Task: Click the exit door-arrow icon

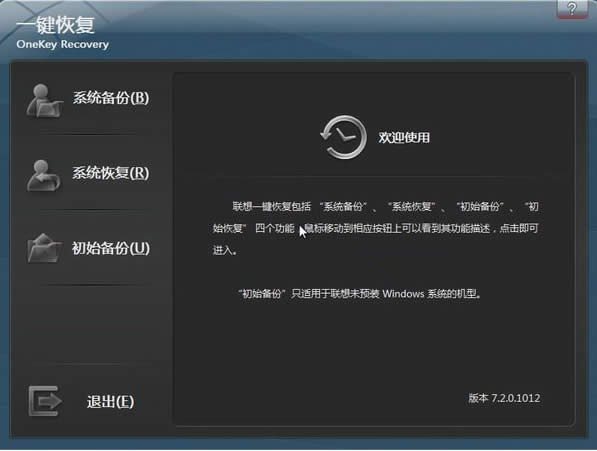Action: pyautogui.click(x=45, y=401)
